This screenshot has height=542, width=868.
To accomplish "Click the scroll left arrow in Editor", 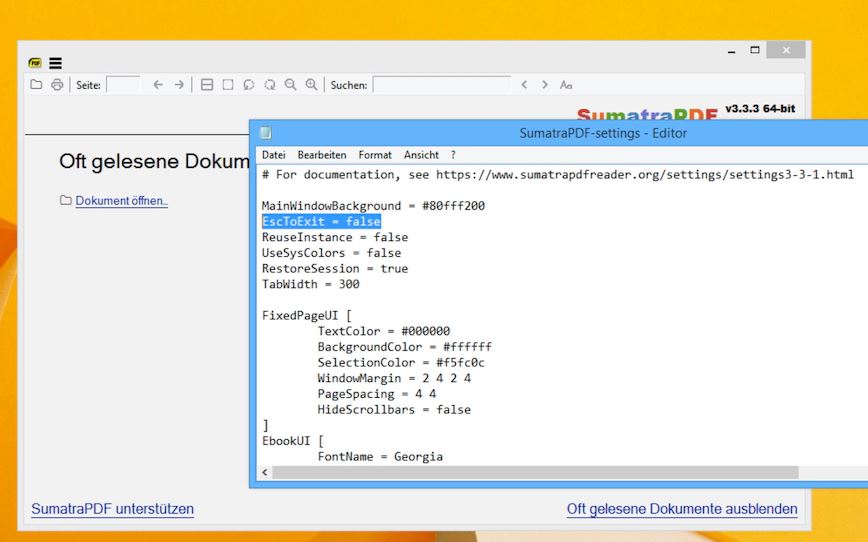I will click(x=265, y=472).
